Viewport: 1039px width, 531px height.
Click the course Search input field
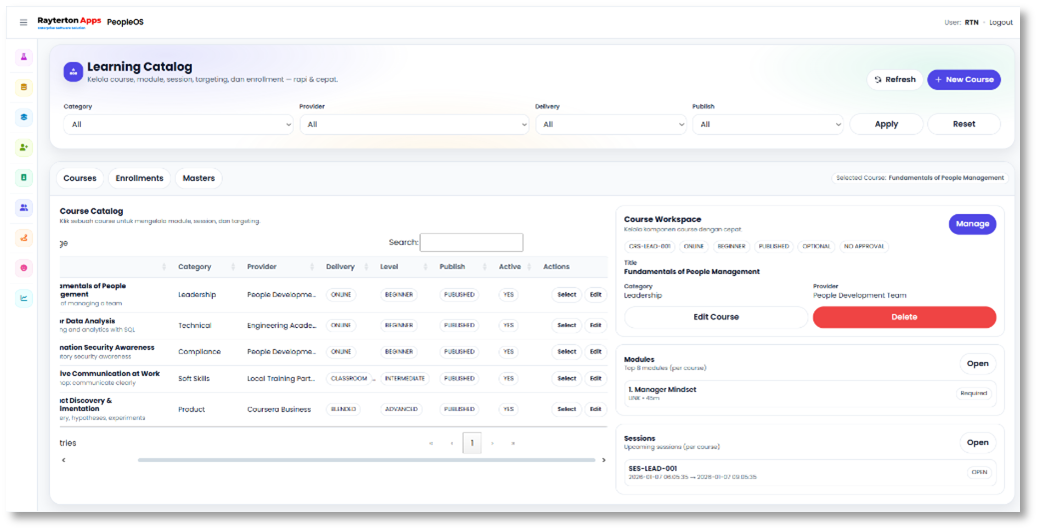click(471, 243)
